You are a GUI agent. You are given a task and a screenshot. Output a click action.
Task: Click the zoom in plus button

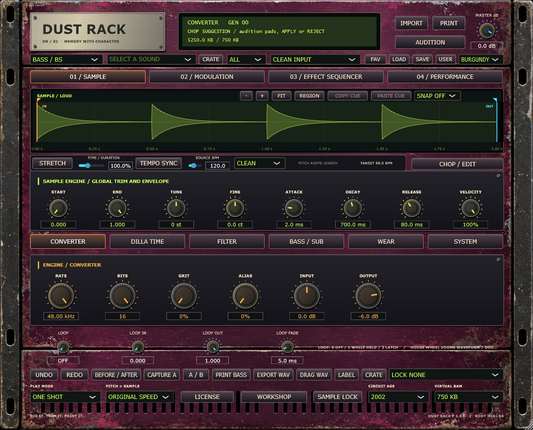(262, 96)
